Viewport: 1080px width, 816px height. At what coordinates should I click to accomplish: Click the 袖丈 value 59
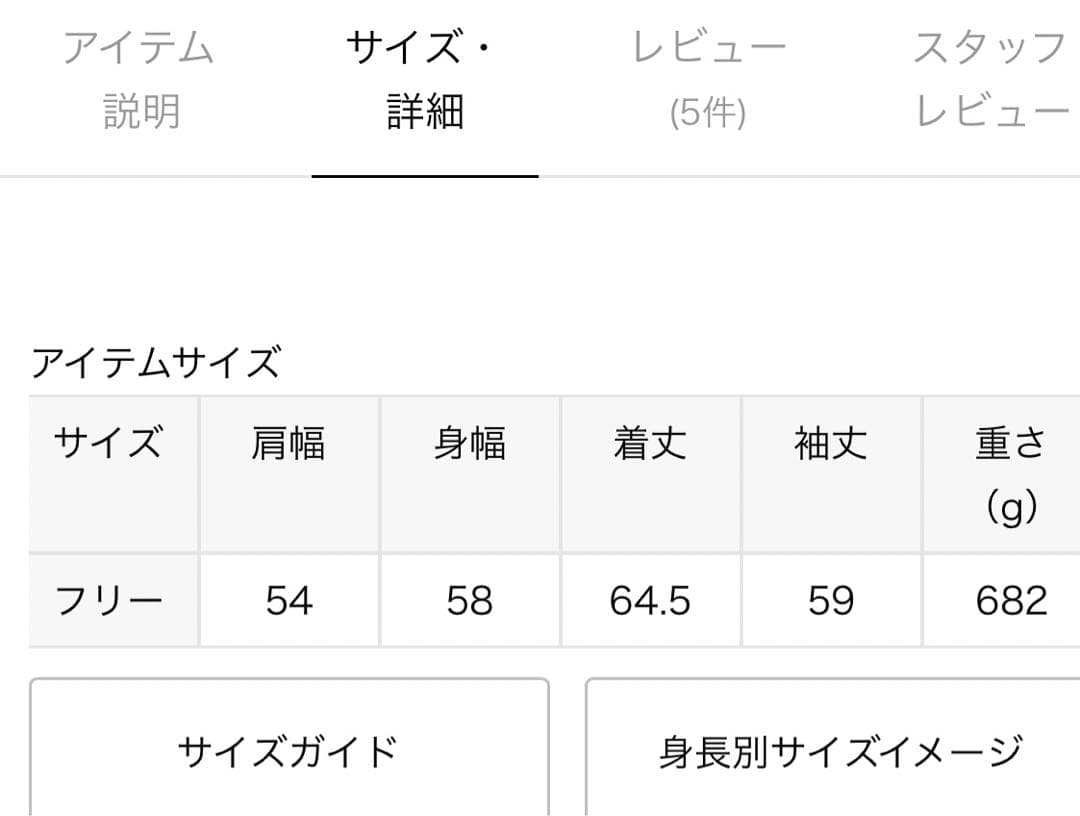(x=832, y=599)
